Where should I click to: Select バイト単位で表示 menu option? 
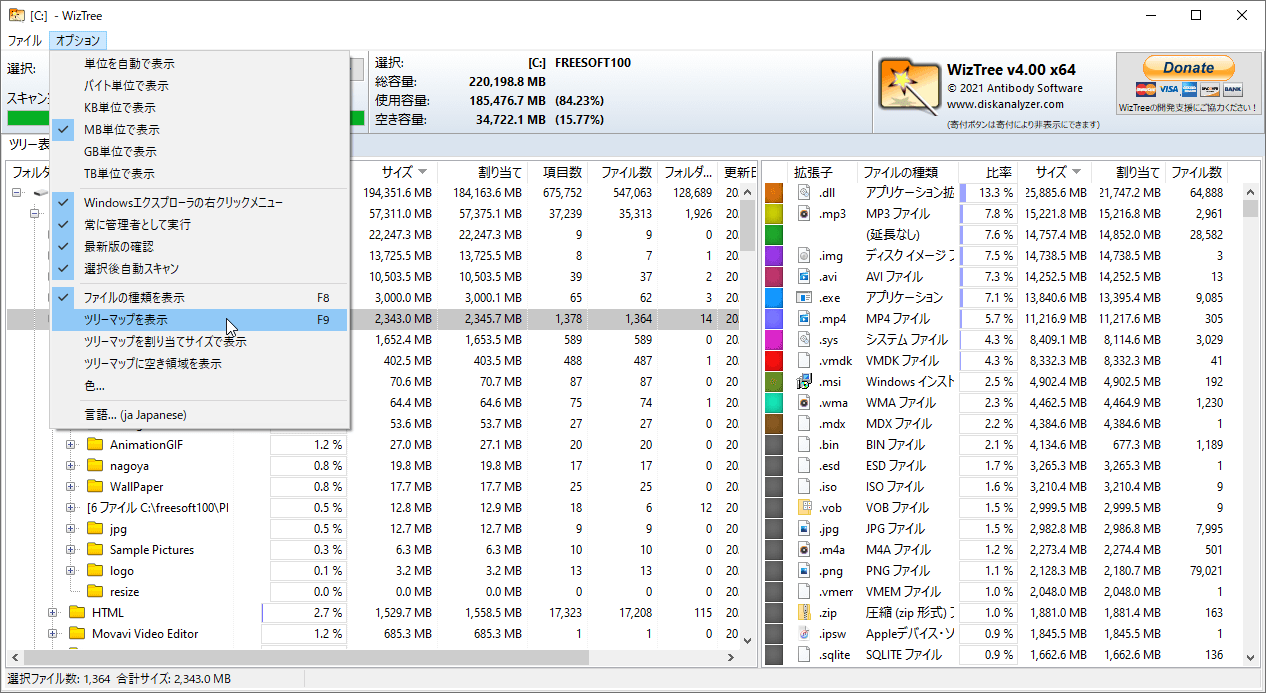tap(200, 85)
